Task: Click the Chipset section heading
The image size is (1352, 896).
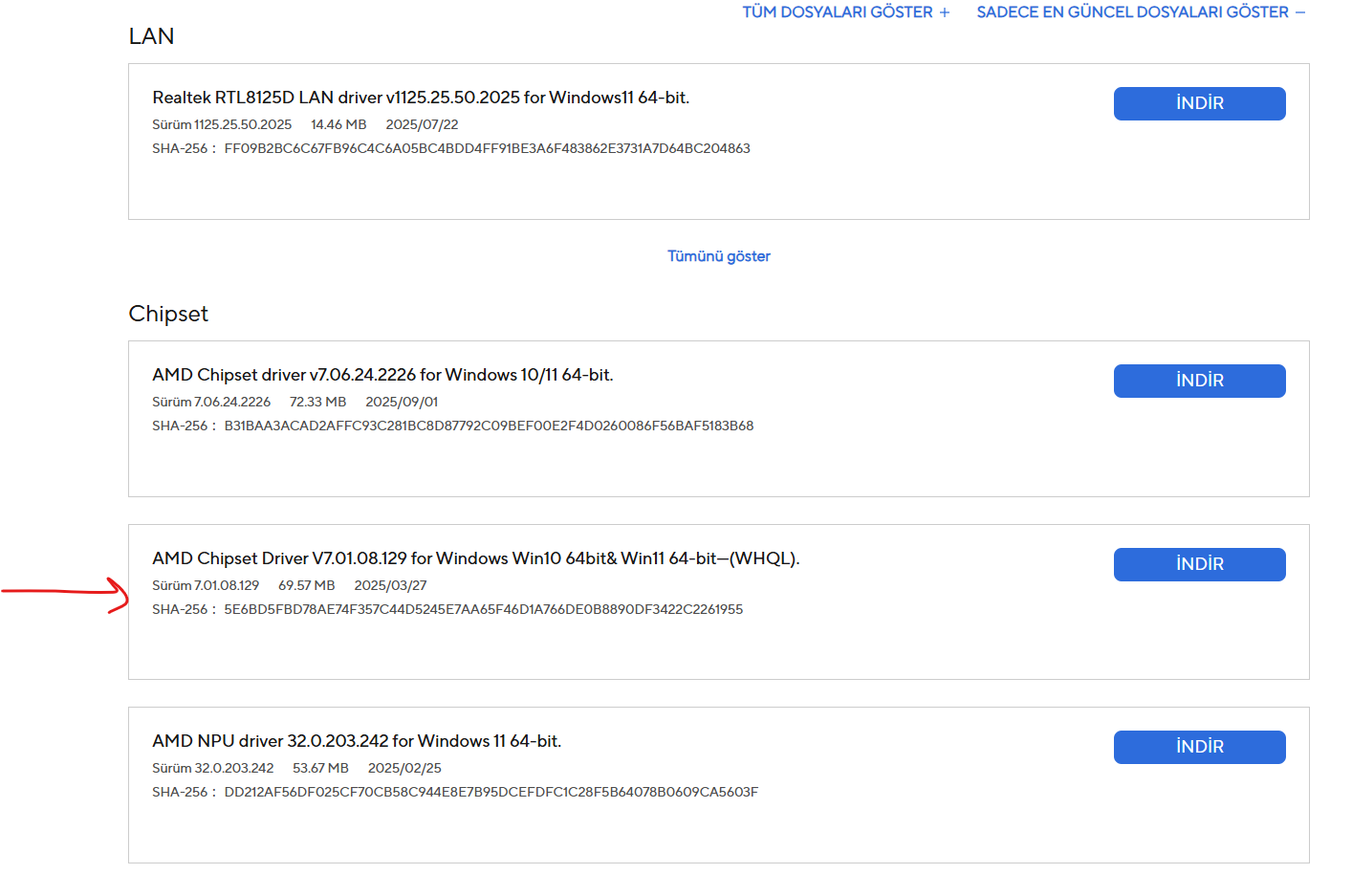Action: click(168, 314)
